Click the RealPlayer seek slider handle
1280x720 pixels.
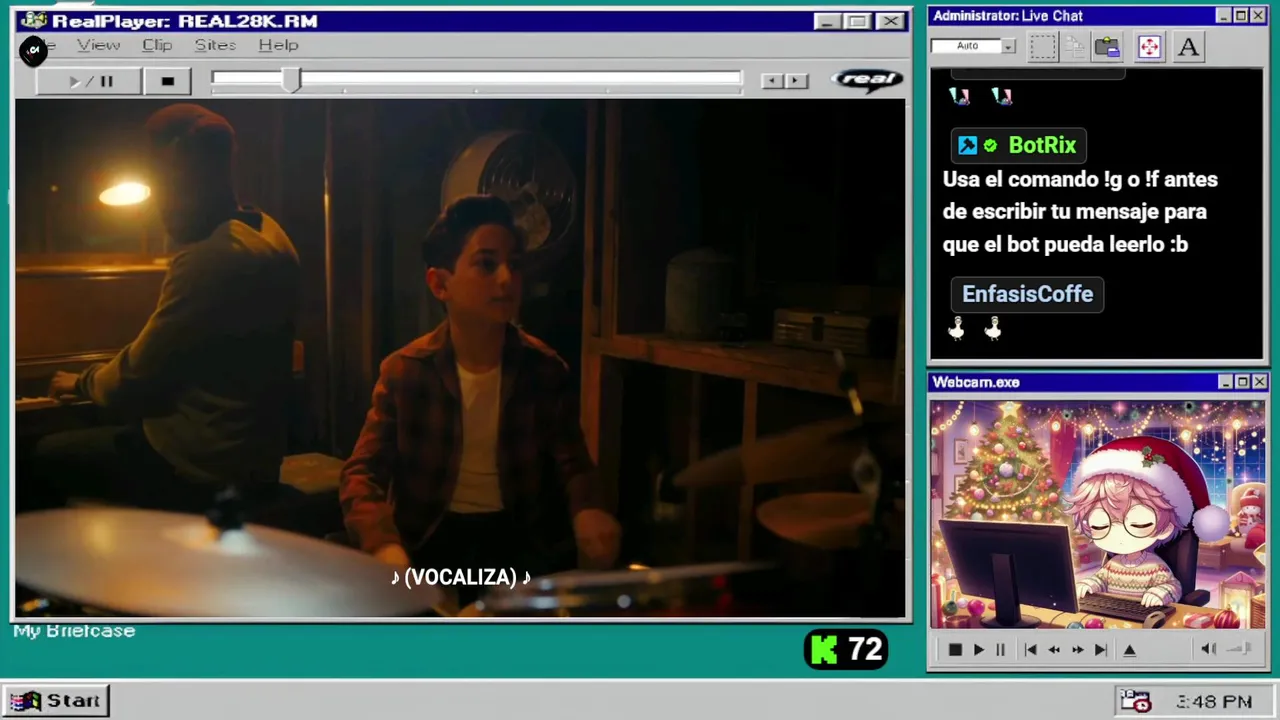[291, 80]
